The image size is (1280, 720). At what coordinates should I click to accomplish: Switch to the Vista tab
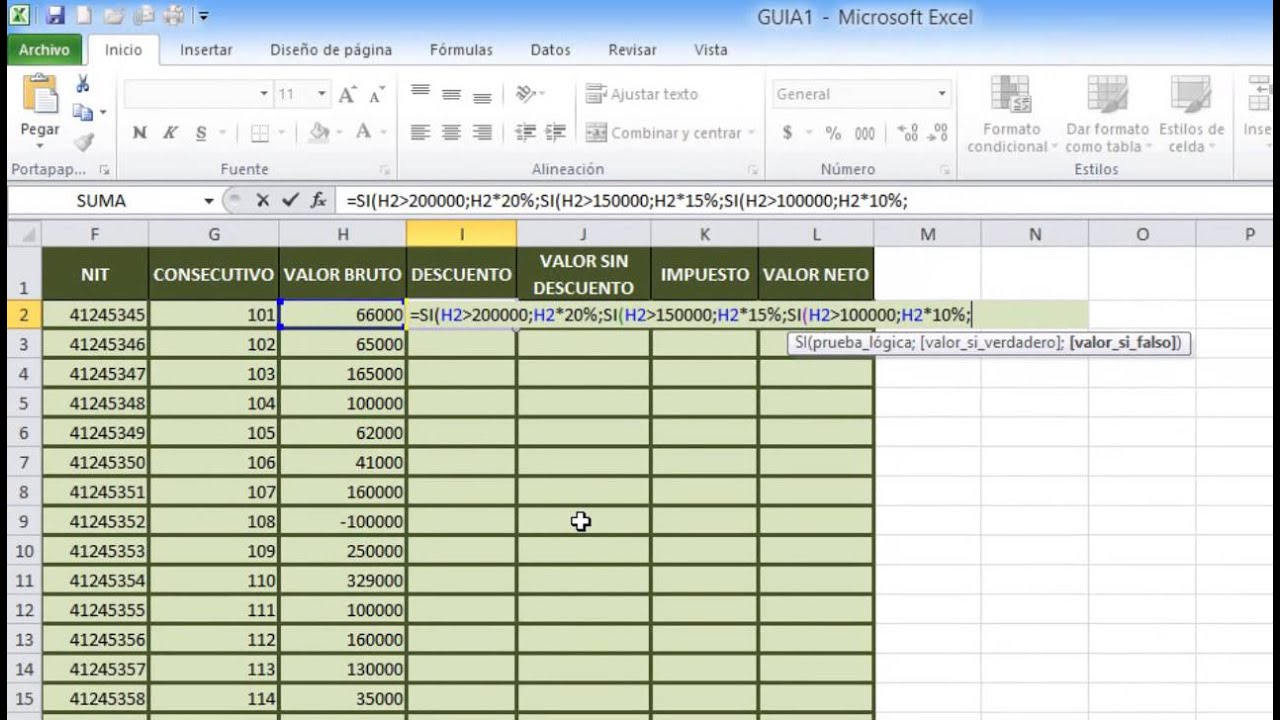[x=711, y=49]
